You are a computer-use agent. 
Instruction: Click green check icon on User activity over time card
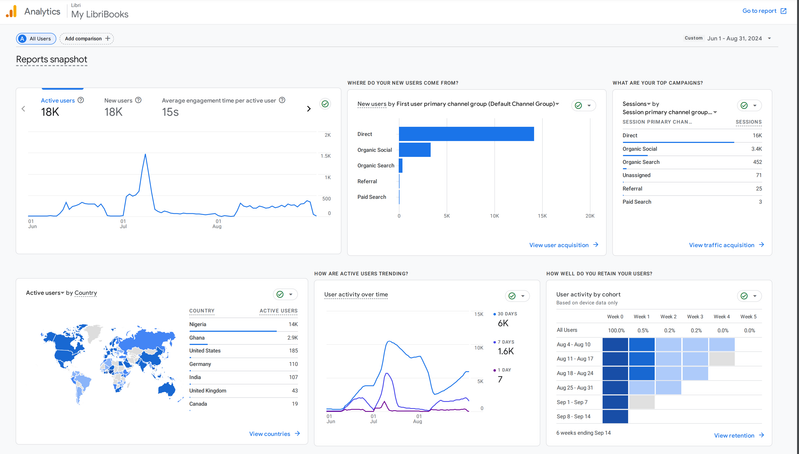[512, 296]
